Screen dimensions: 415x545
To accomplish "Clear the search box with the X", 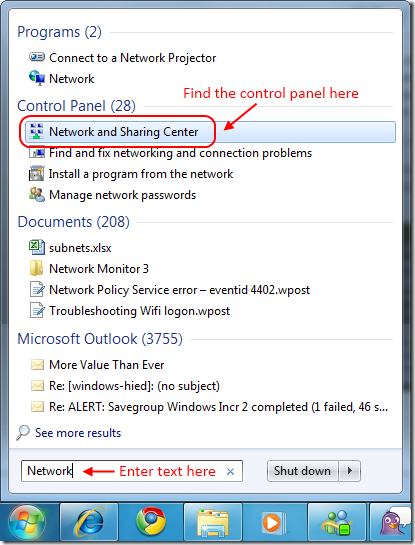I will click(x=230, y=472).
